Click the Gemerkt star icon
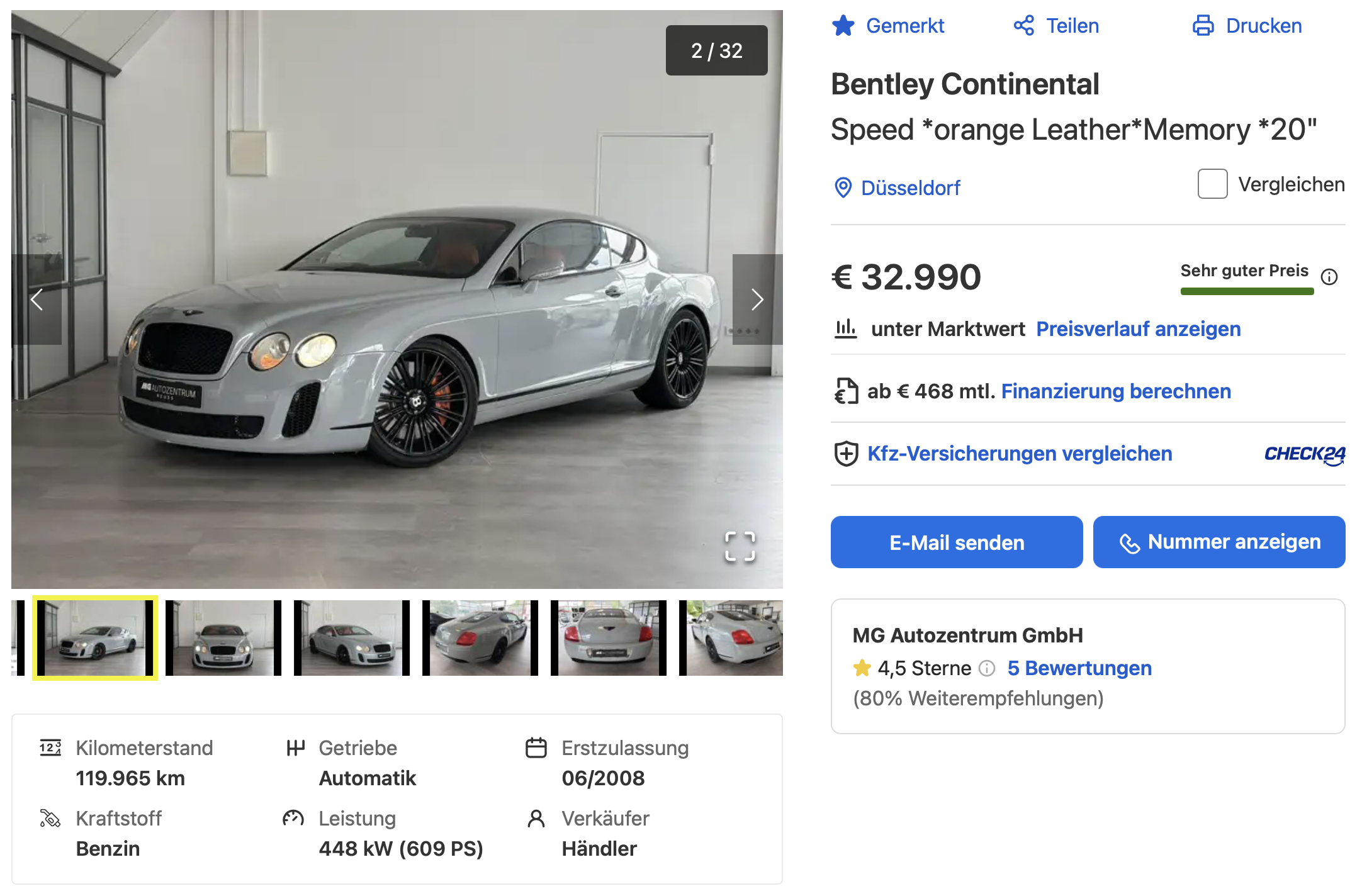 click(843, 26)
